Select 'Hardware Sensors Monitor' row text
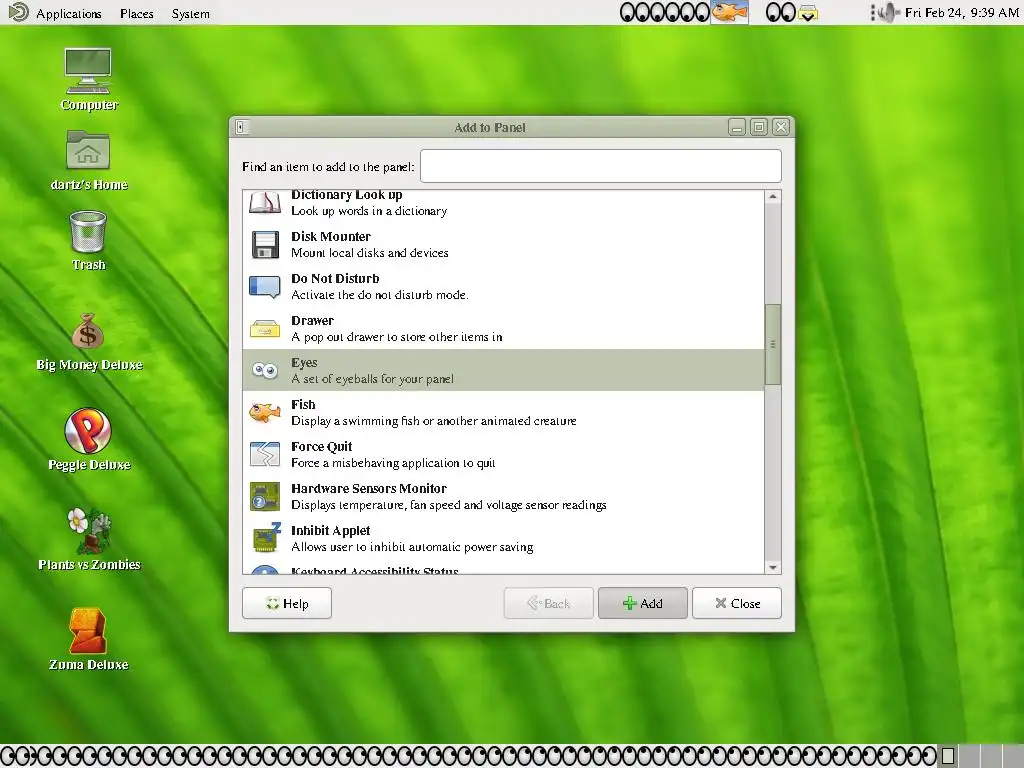This screenshot has width=1024, height=768. [x=369, y=488]
